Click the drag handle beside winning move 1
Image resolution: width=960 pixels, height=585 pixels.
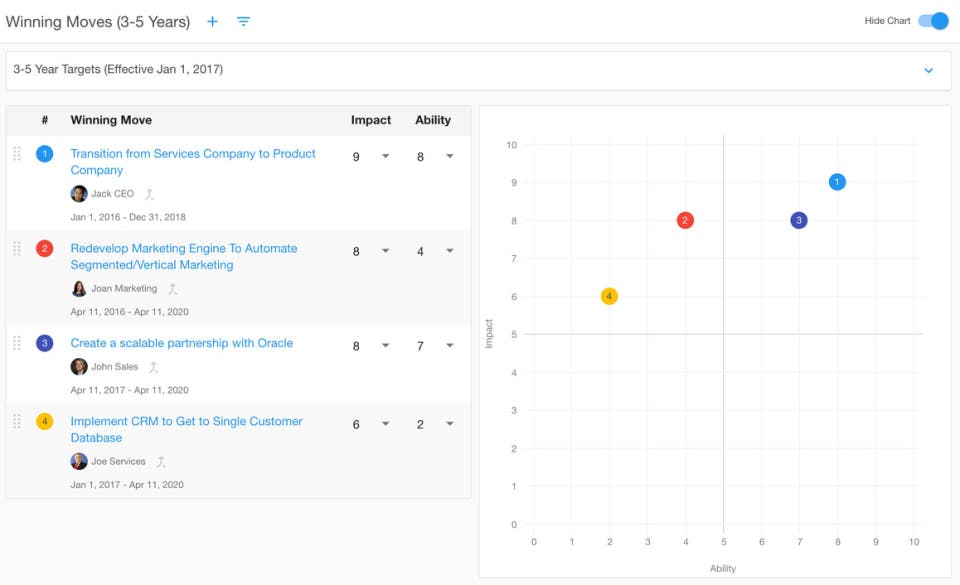[17, 154]
